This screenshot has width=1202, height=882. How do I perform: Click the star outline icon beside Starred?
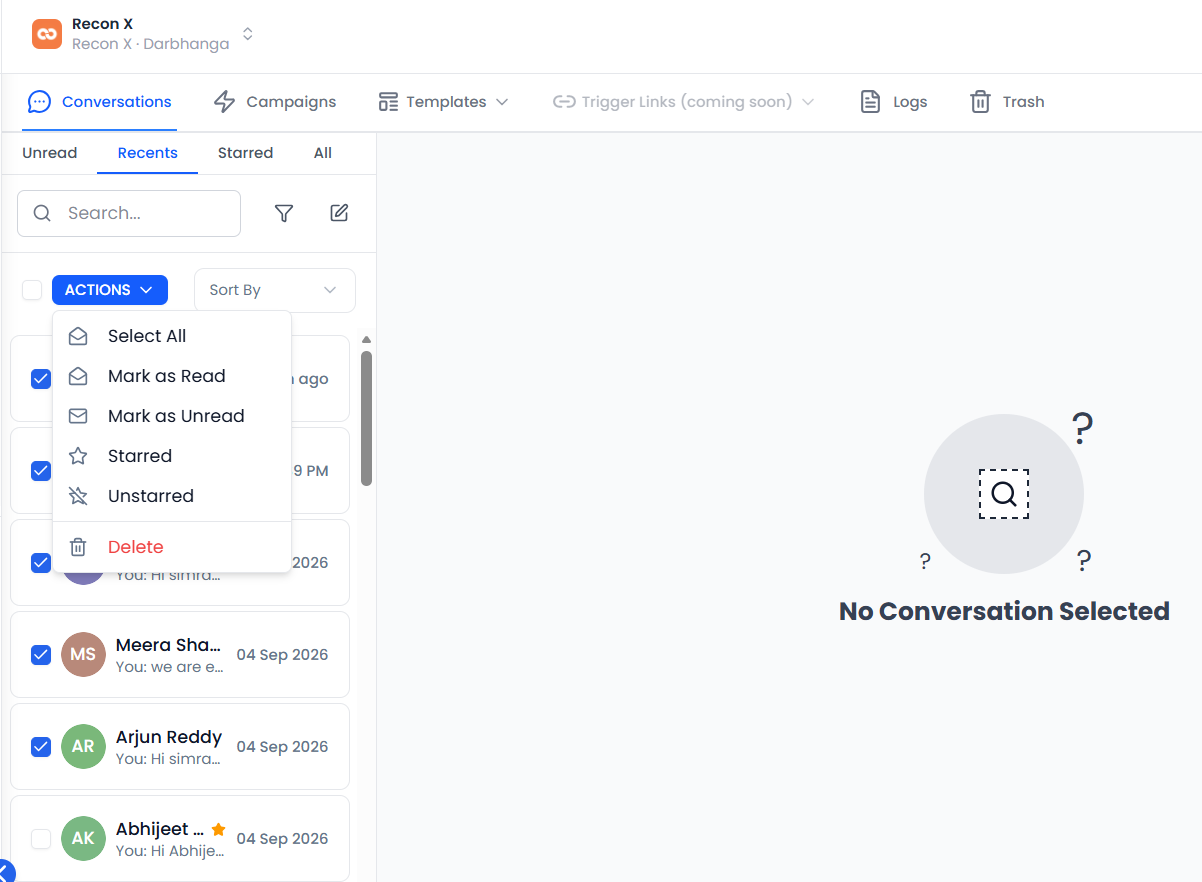[x=78, y=456]
